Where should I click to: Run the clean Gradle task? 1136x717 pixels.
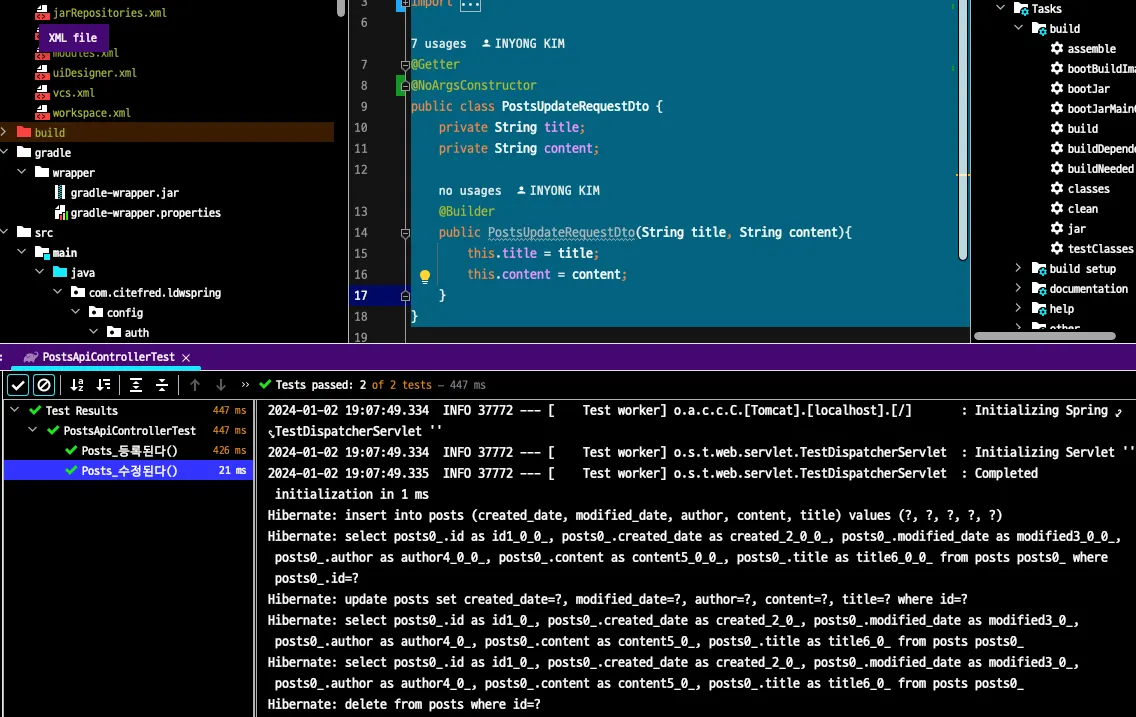pyautogui.click(x=1082, y=209)
